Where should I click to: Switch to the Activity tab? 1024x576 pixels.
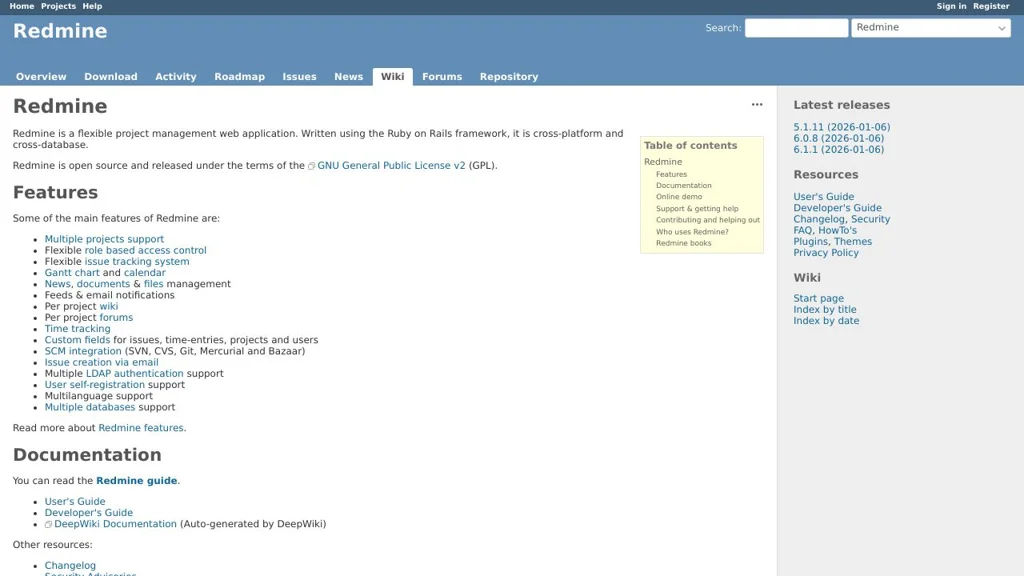(176, 76)
